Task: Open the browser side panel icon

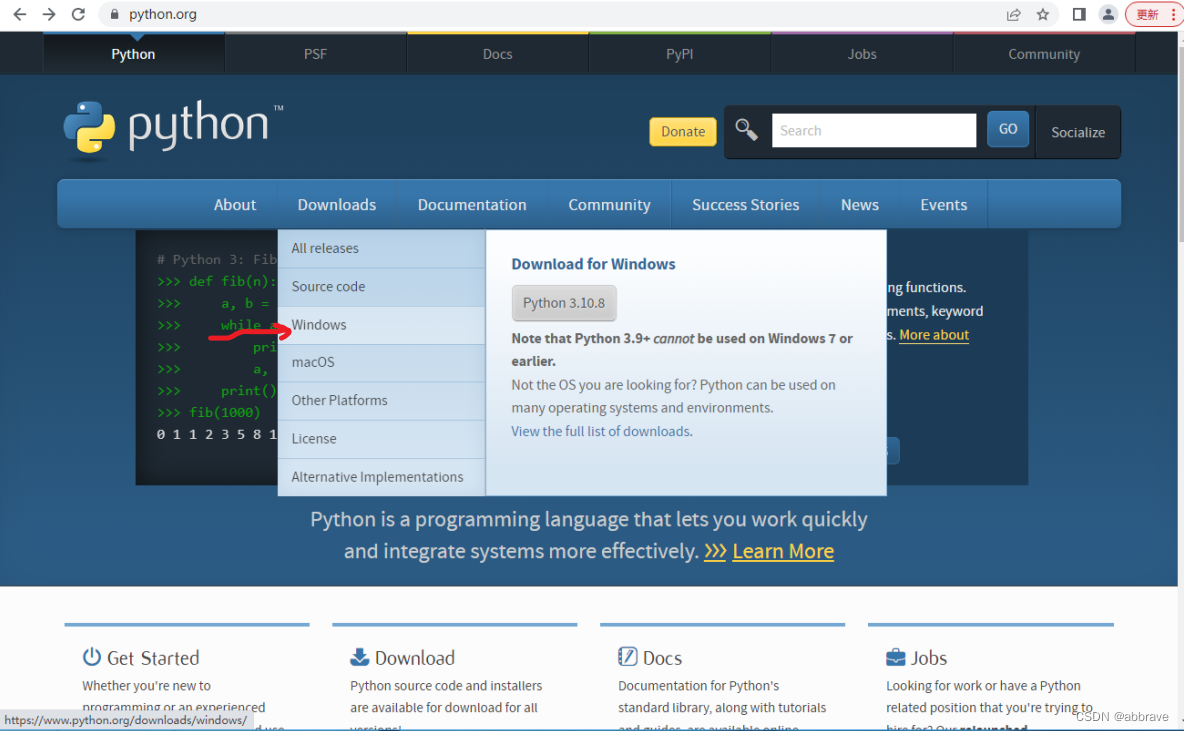Action: tap(1079, 14)
